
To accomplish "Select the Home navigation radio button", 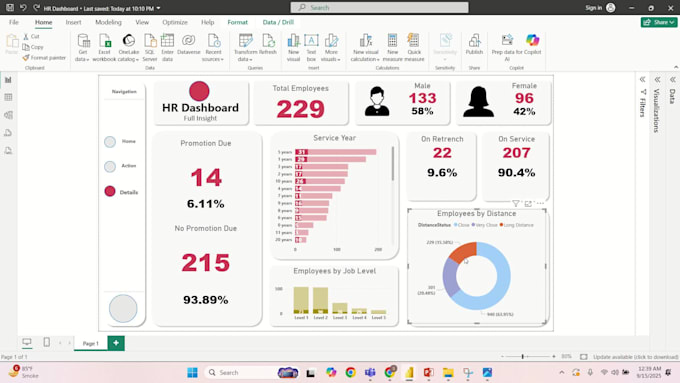I will coord(110,142).
